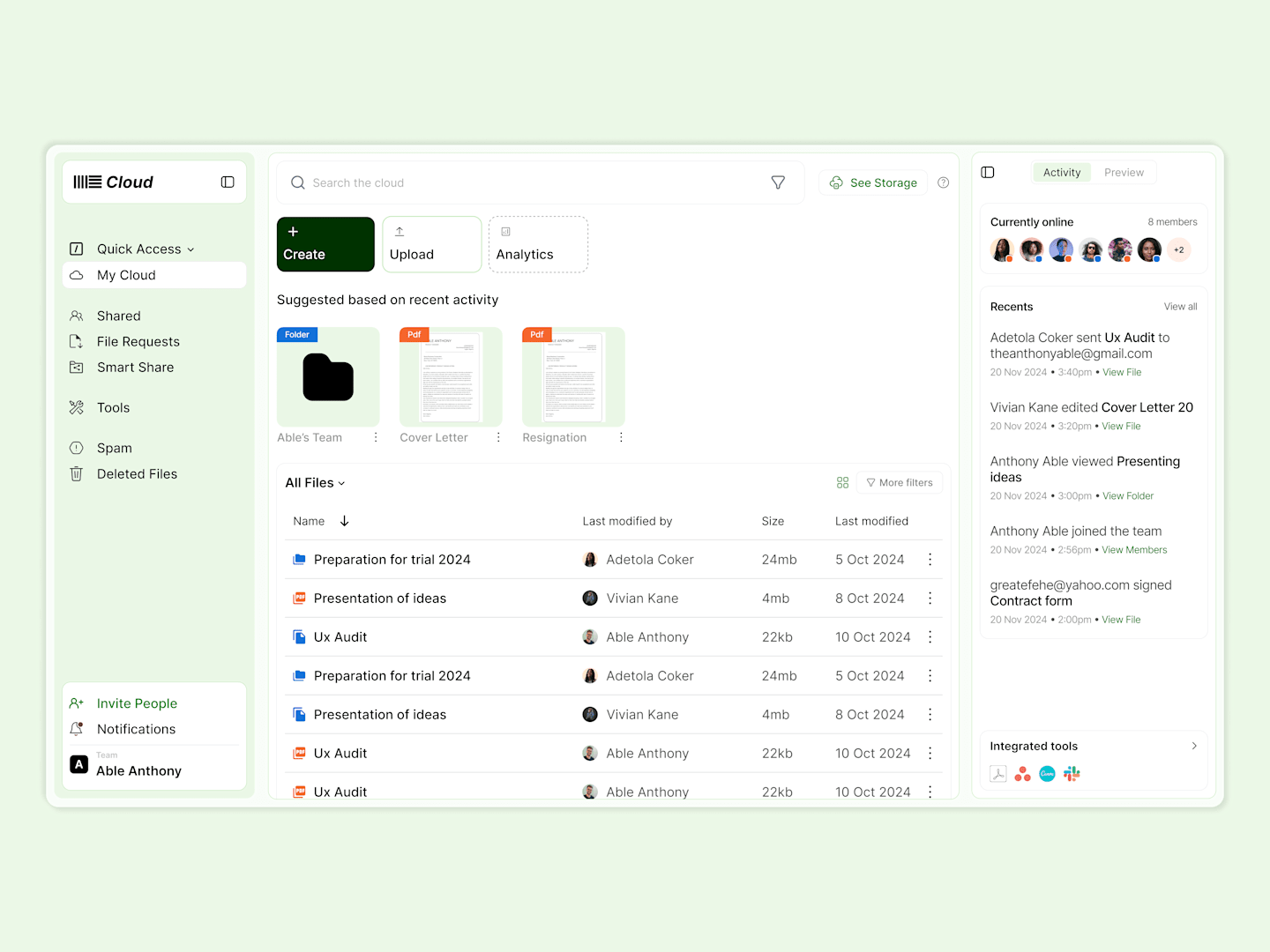Screen dimensions: 1270x952
Task: Click the first online member avatar
Action: 1002,250
